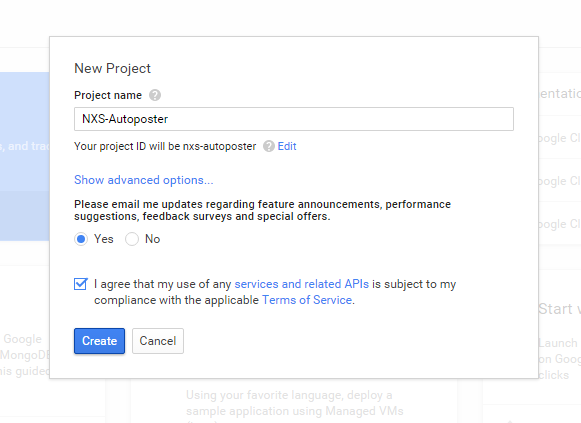Click the blue Create button
The image size is (581, 423).
[99, 341]
